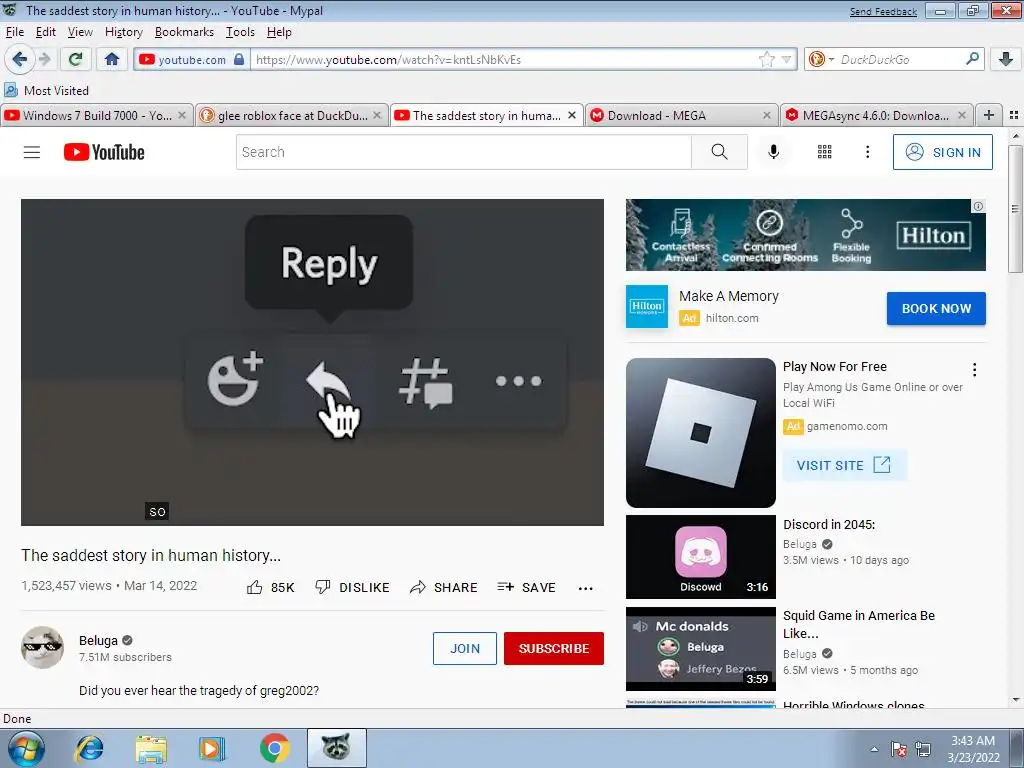The image size is (1024, 768).
Task: Launch Google Chrome from the taskbar
Action: 274,748
